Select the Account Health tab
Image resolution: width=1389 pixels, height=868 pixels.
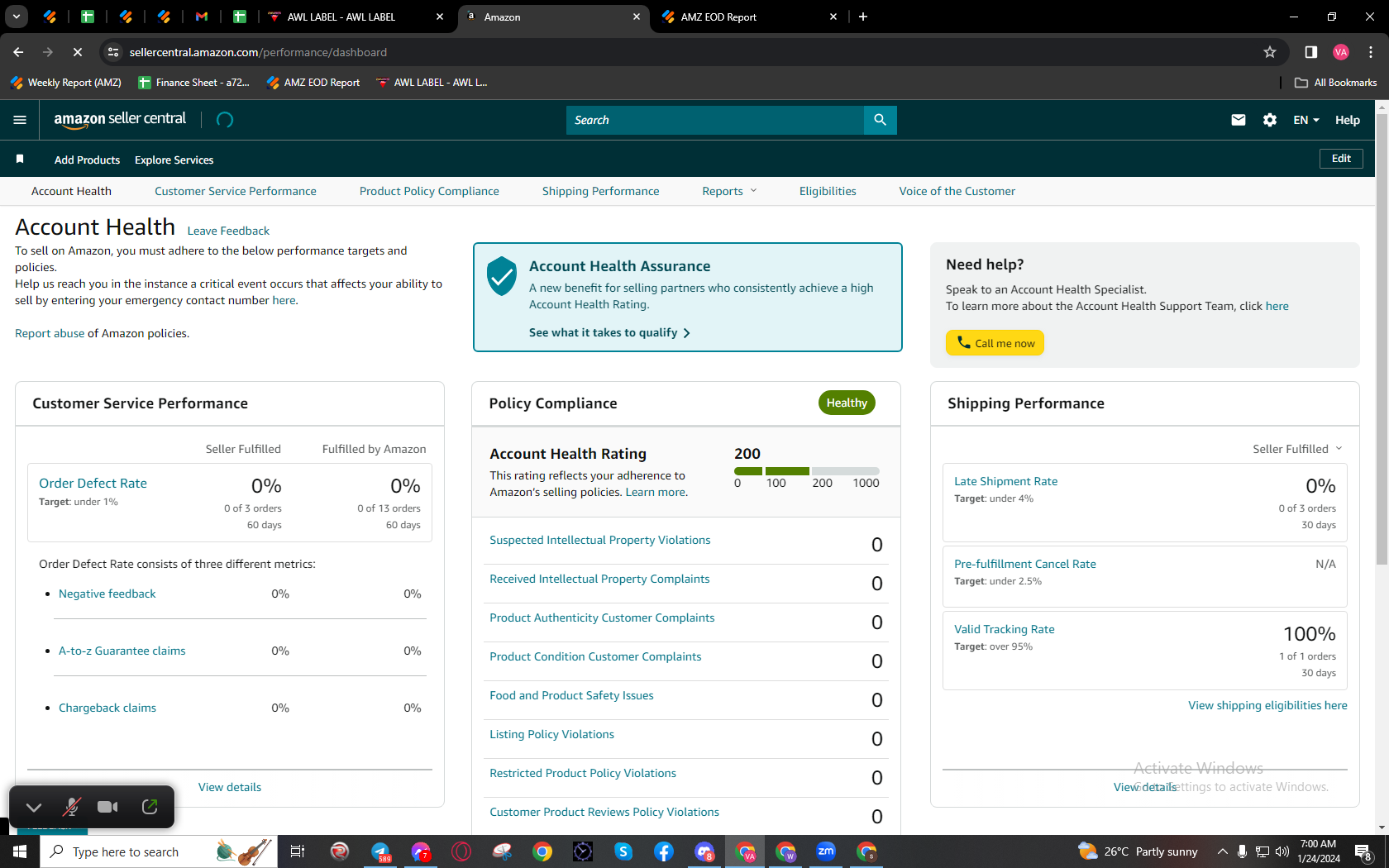point(71,191)
